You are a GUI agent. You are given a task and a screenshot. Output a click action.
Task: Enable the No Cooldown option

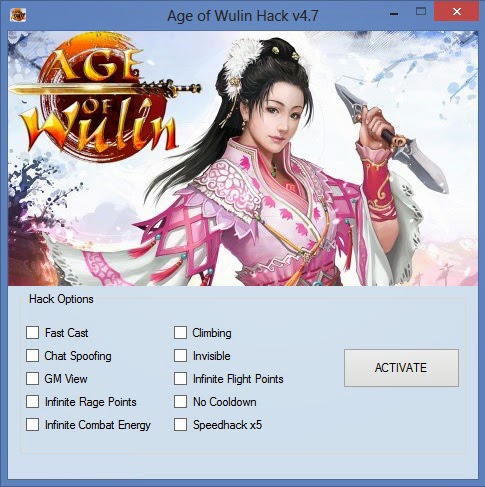point(180,401)
